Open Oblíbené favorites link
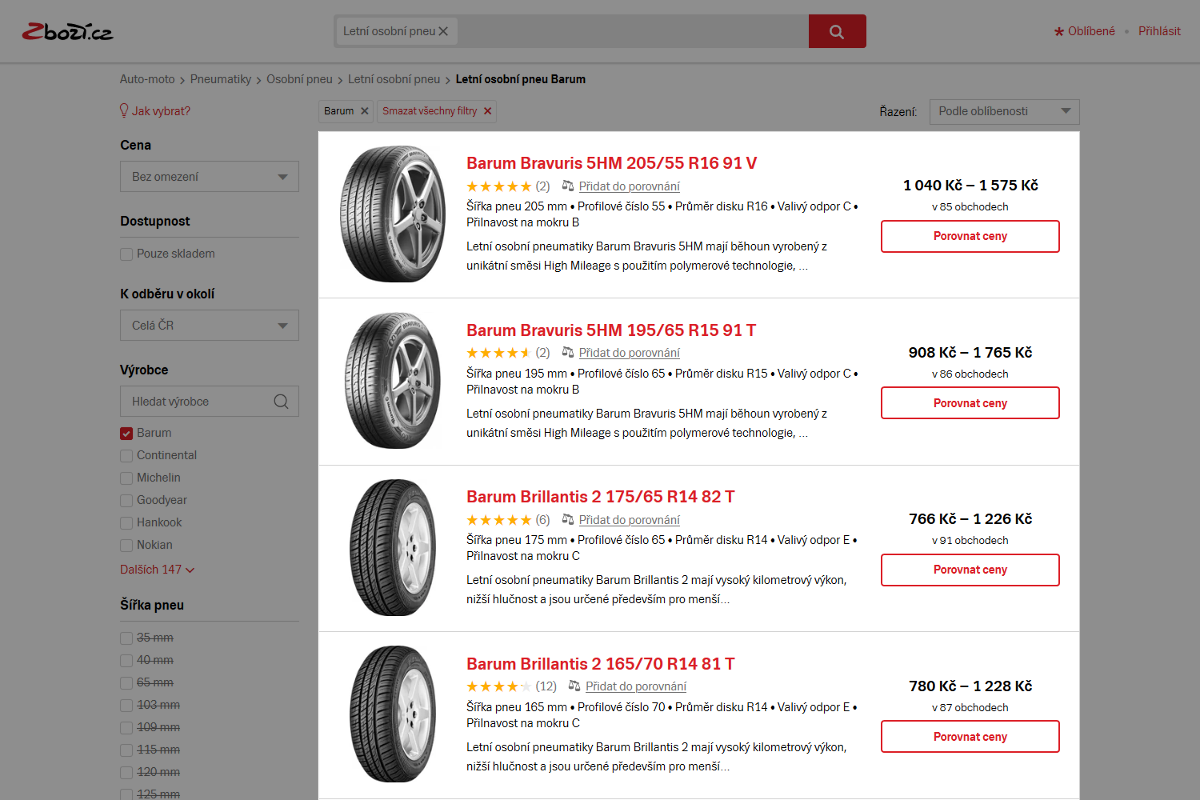This screenshot has width=1200, height=800. click(x=1091, y=31)
